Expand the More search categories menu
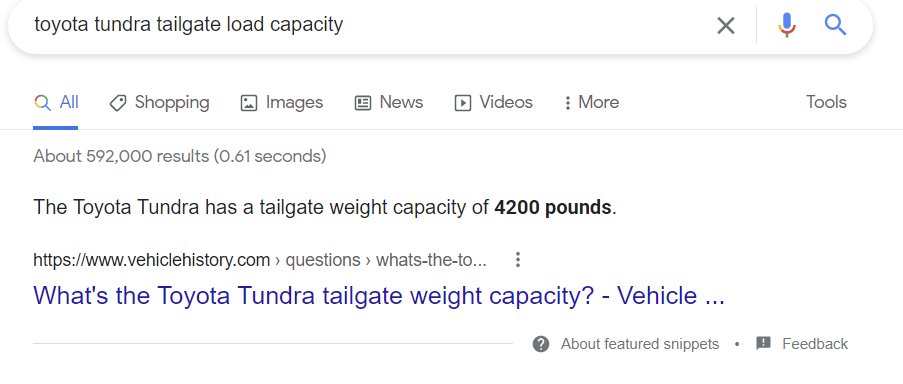Screen dimensions: 903x384 [591, 102]
